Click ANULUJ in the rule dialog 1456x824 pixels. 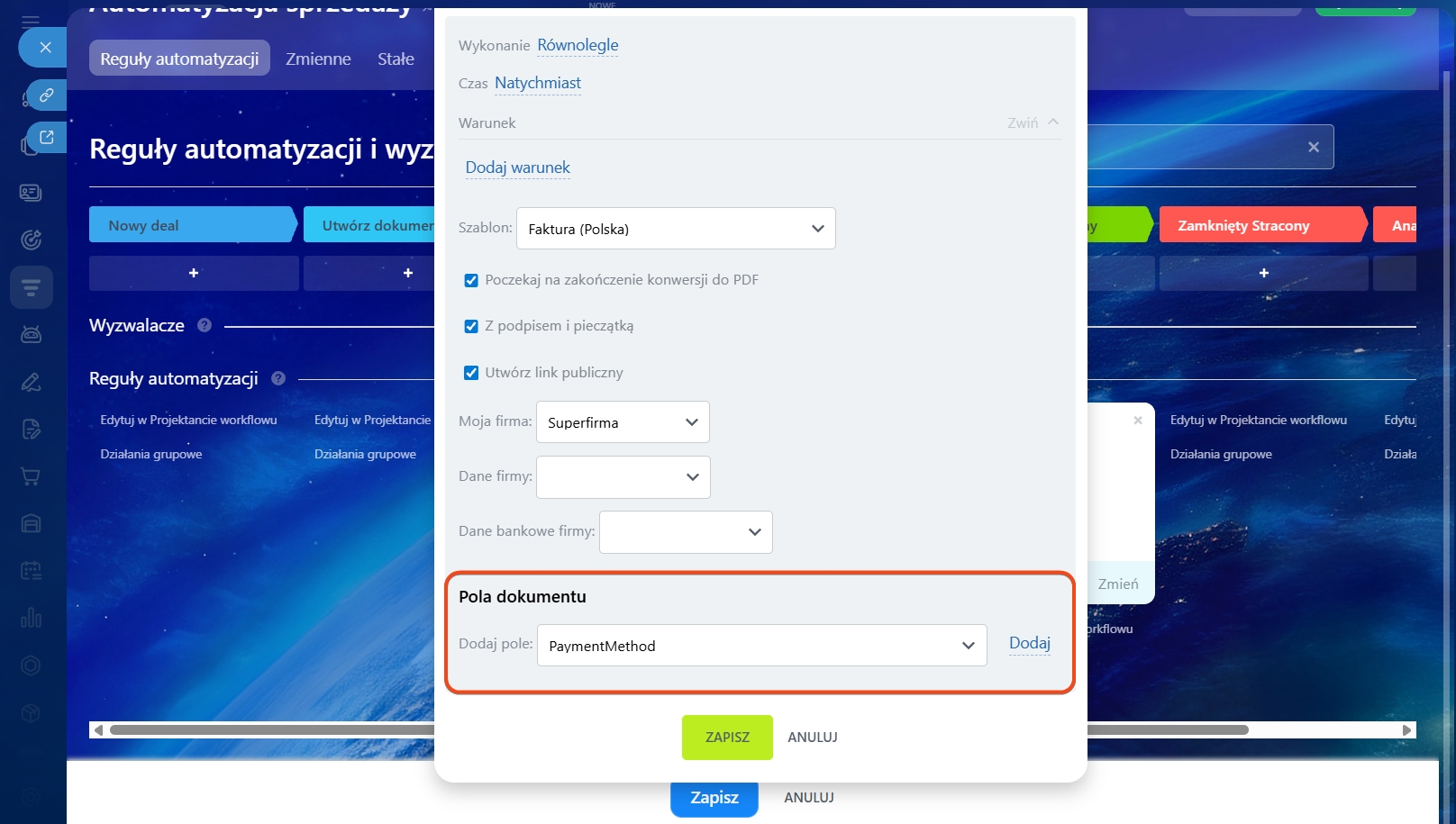tap(813, 738)
